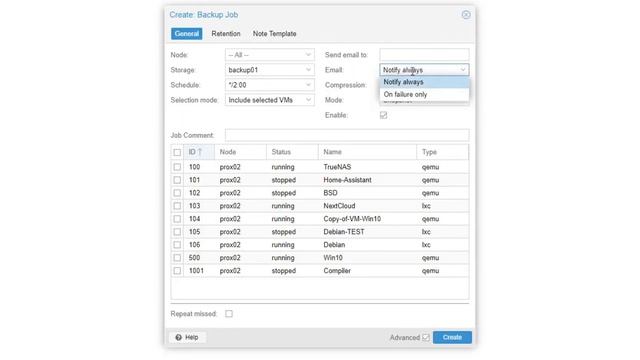Check the box for 103 NextCloud
This screenshot has height=360, width=640.
tap(177, 206)
